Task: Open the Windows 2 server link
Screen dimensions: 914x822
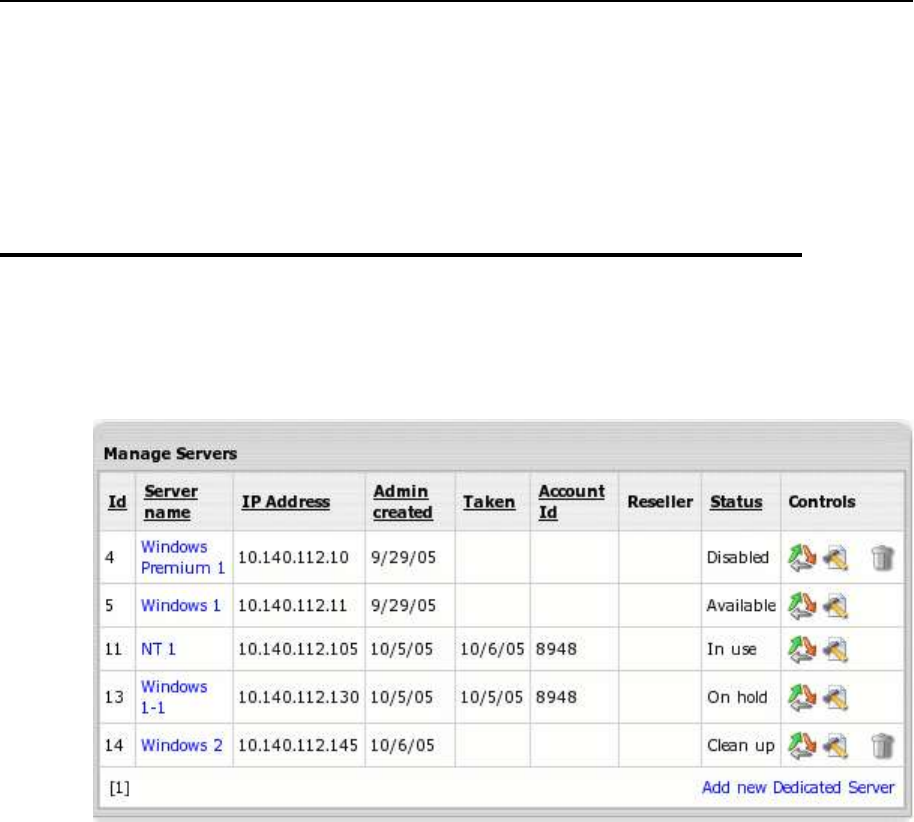Action: (181, 746)
